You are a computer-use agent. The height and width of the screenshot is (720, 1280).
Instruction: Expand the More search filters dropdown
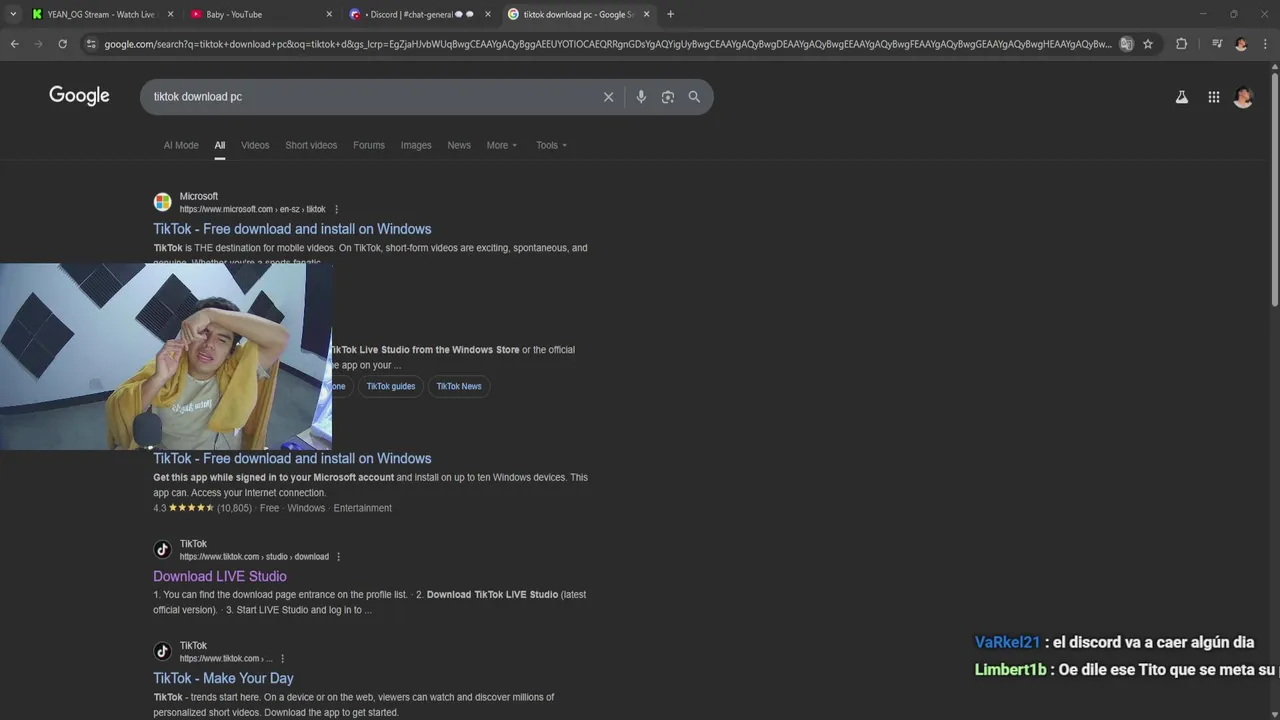pyautogui.click(x=502, y=145)
